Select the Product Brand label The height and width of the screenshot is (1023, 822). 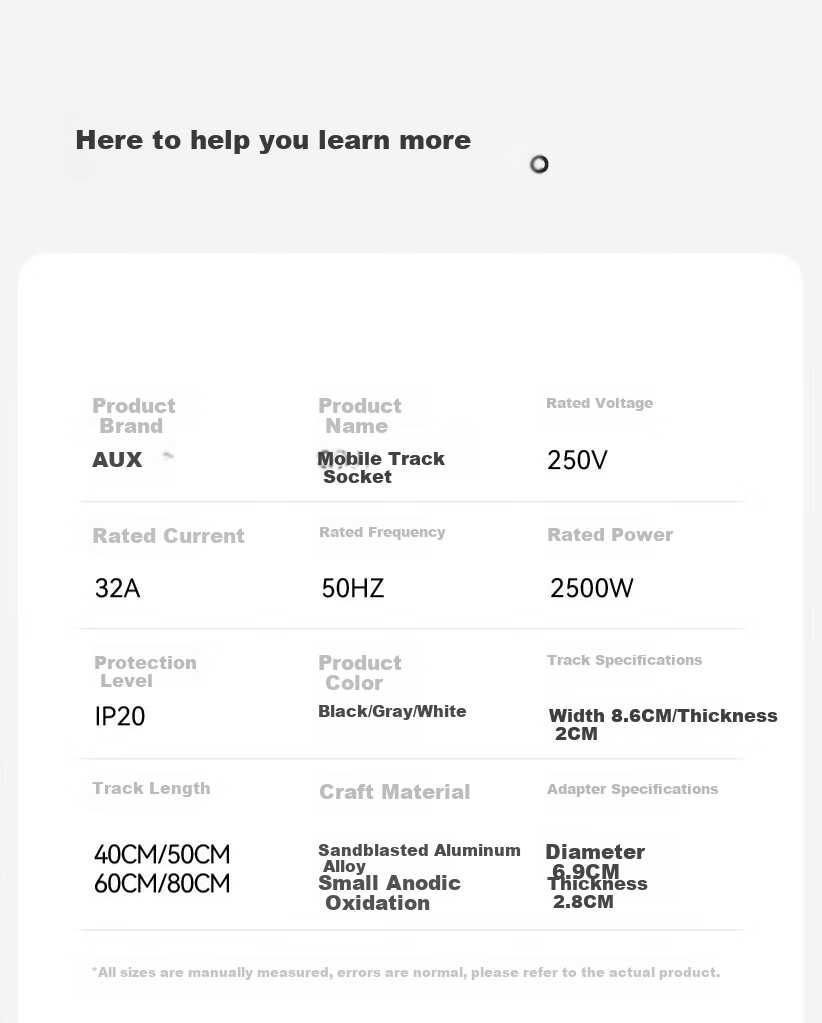tap(134, 416)
